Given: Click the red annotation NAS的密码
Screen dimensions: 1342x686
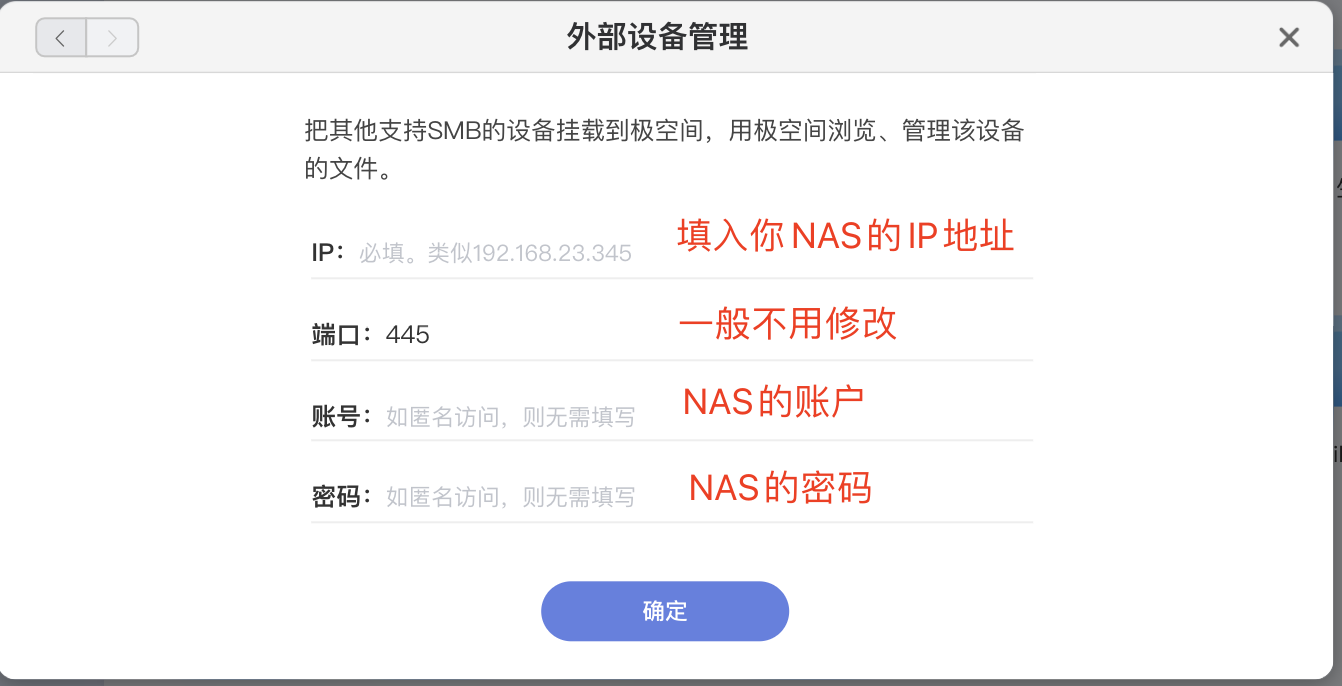Looking at the screenshot, I should 780,488.
